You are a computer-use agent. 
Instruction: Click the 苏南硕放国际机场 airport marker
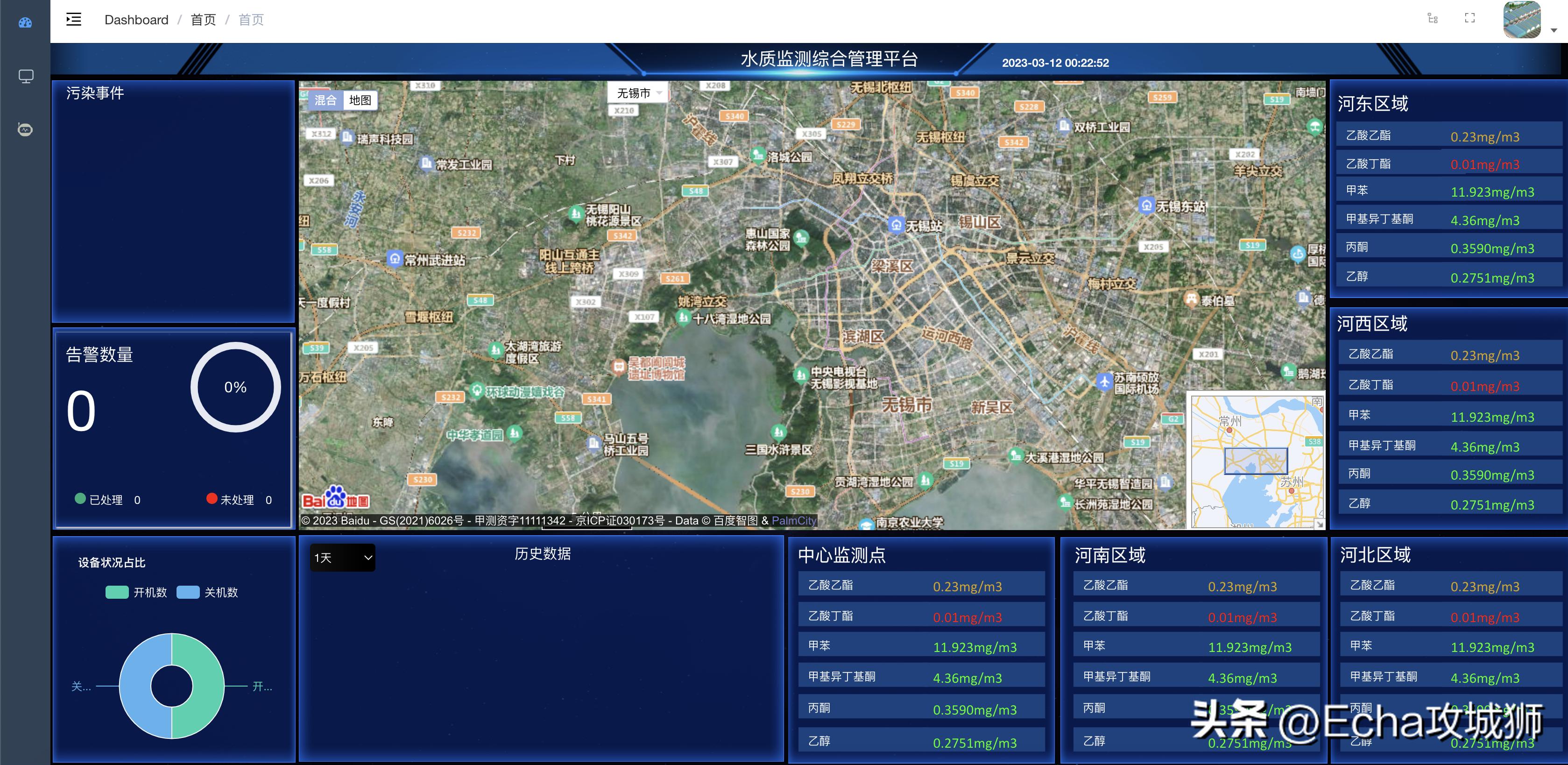tap(1104, 382)
